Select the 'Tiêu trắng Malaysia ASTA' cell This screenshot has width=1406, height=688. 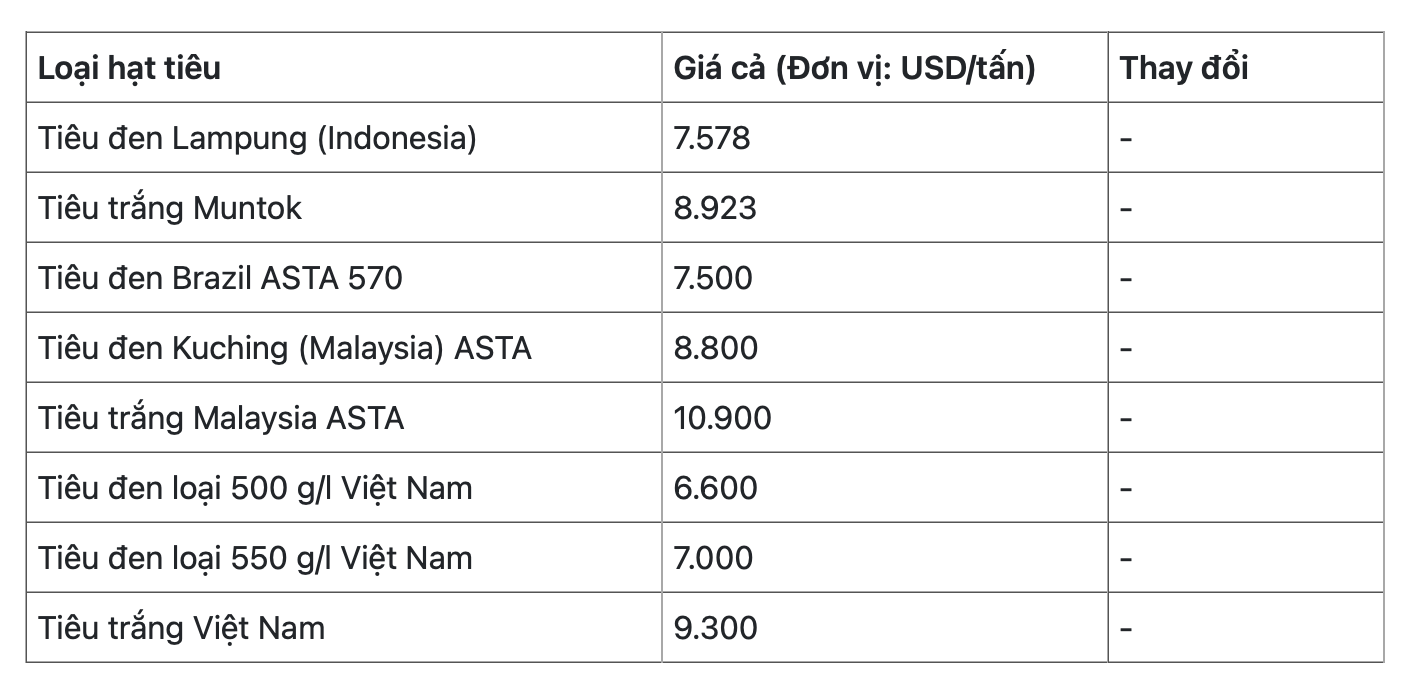[x=221, y=417]
